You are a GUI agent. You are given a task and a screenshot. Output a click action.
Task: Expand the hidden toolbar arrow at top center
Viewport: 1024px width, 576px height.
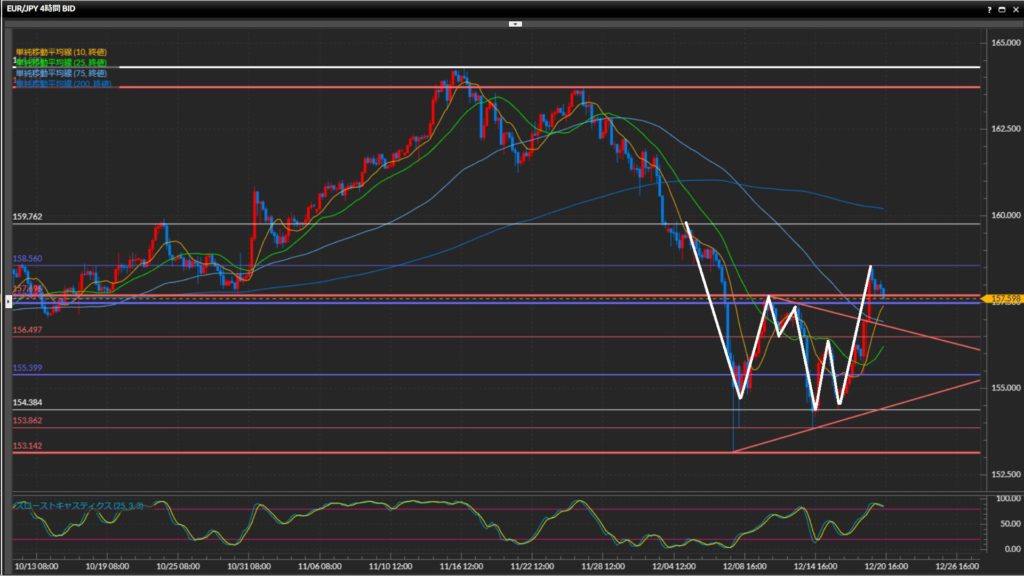515,22
